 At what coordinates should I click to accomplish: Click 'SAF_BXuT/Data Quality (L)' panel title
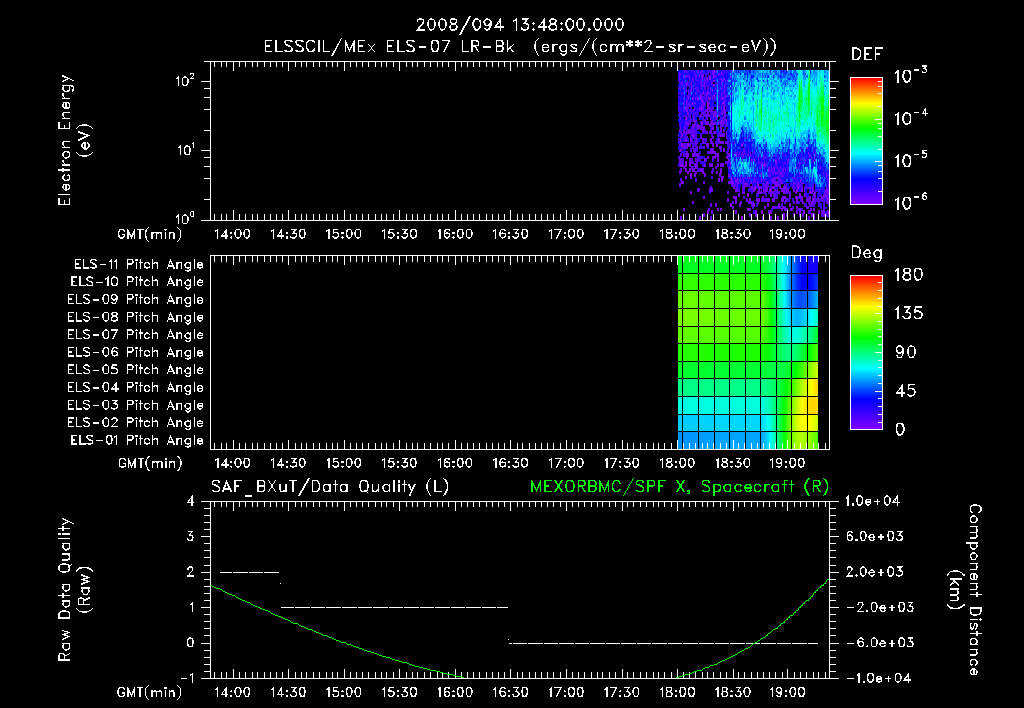330,487
